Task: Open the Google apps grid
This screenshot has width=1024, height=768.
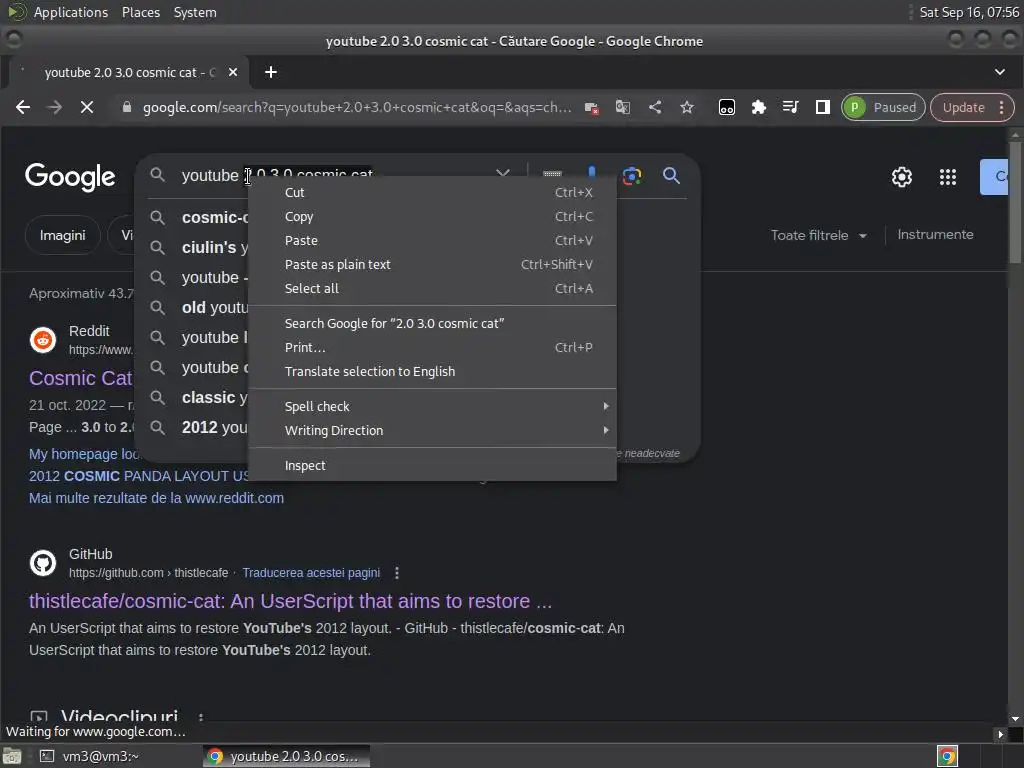Action: [948, 177]
